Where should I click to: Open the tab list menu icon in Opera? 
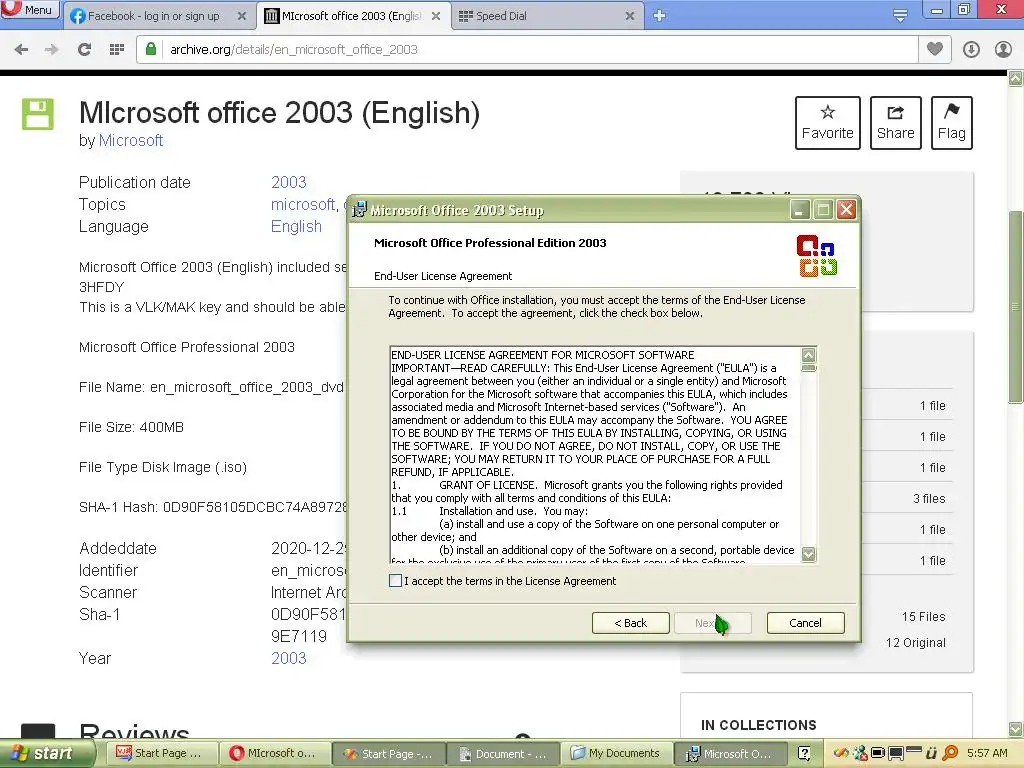click(x=900, y=16)
